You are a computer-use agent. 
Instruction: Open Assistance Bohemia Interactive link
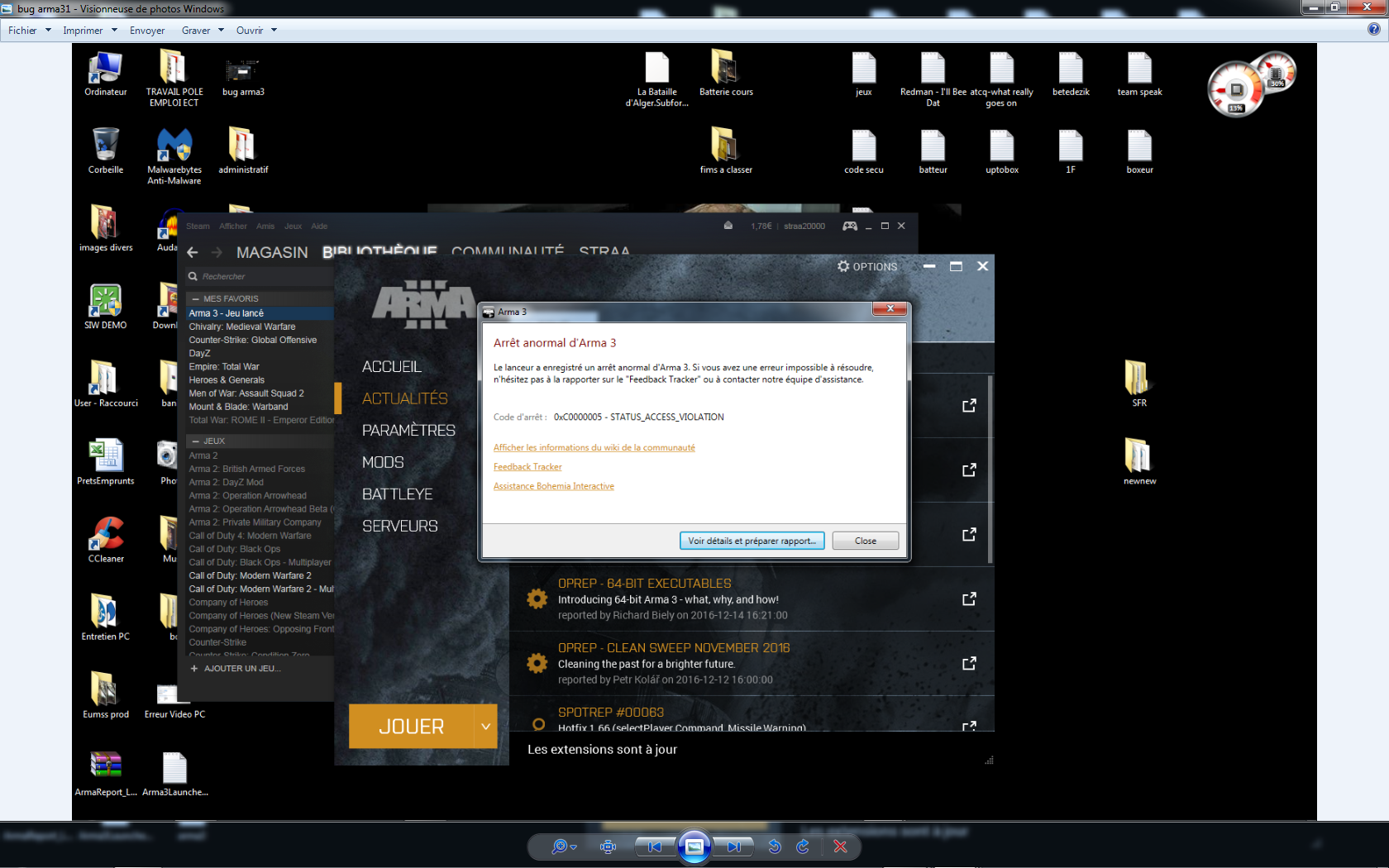pyautogui.click(x=554, y=486)
